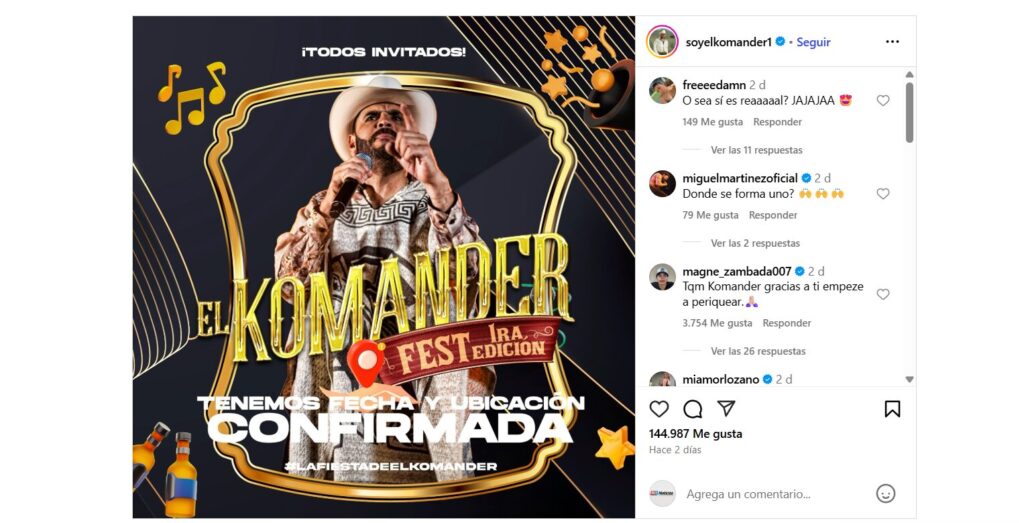Like magne_zambada007's comment
1024x523 pixels.
[883, 294]
